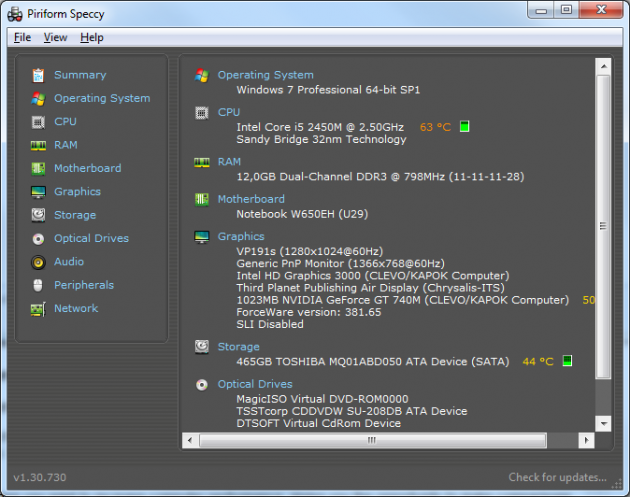The height and width of the screenshot is (497, 630).
Task: Select Summary in the sidebar
Action: (80, 75)
